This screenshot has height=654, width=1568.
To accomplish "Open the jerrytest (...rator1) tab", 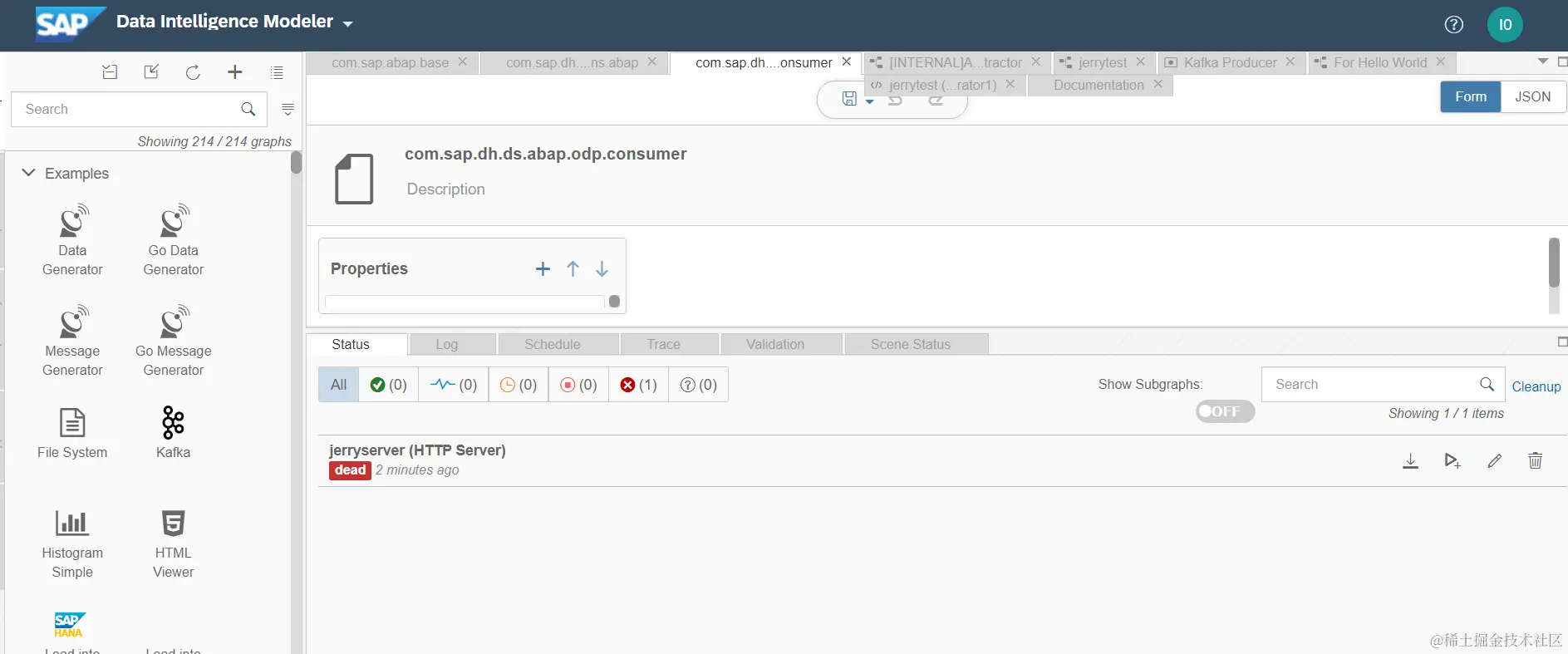I will pos(942,85).
